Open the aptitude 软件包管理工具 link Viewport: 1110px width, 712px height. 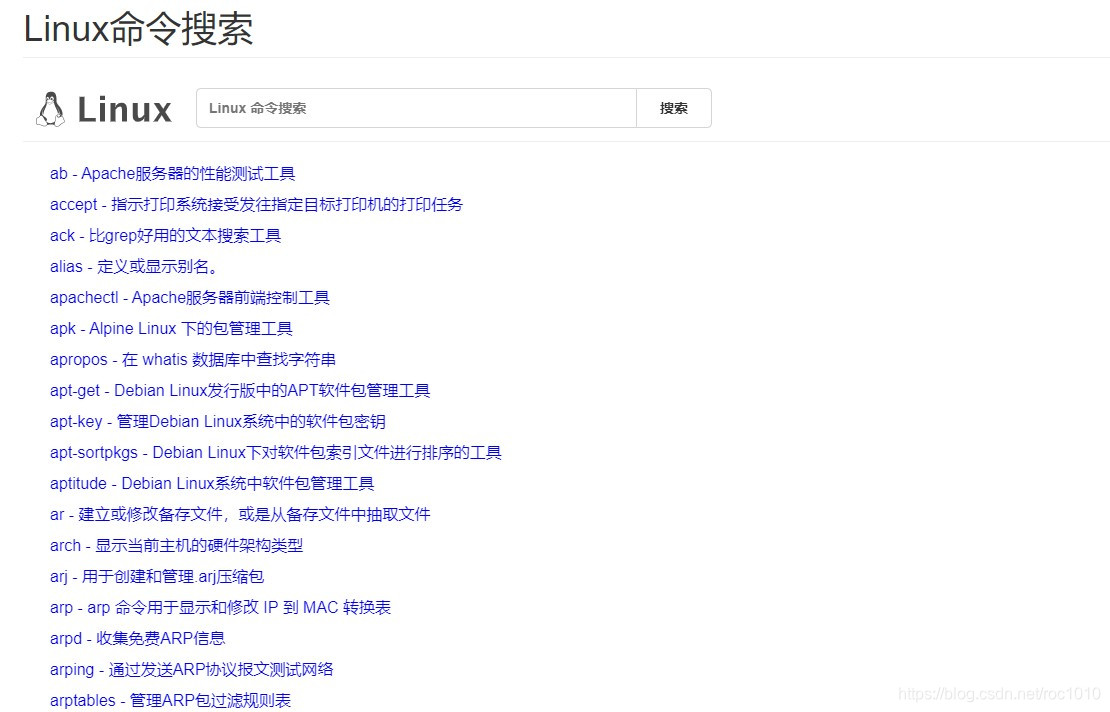212,484
